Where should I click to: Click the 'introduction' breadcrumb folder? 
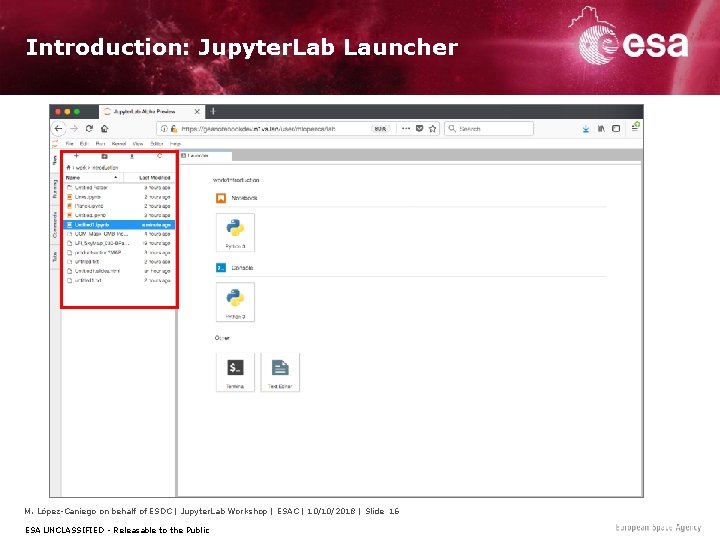(105, 168)
